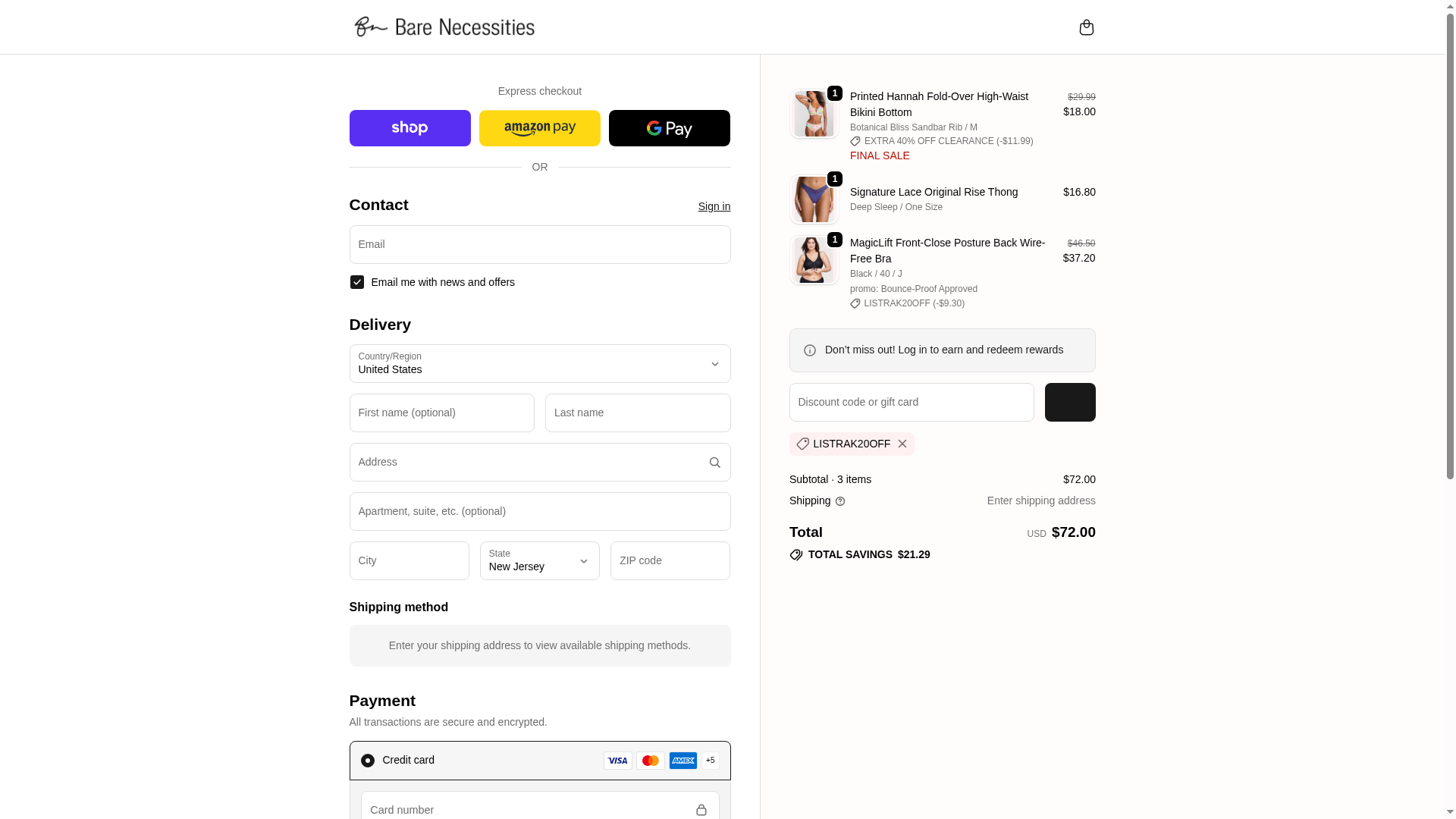Click the Bare Necessities logo

(444, 27)
